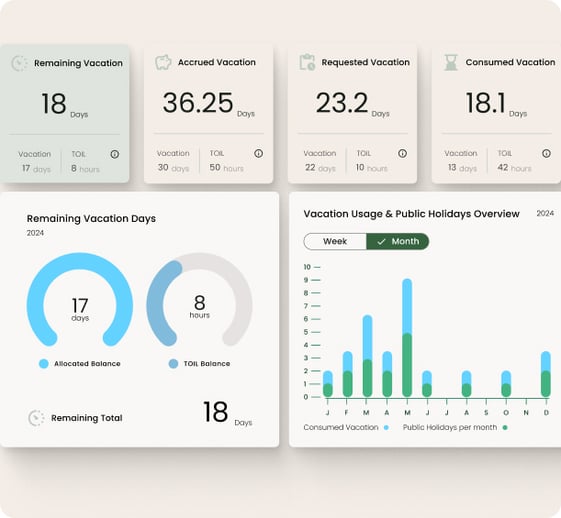Viewport: 561px width, 518px height.
Task: Select the Month view toggle
Action: tap(398, 241)
